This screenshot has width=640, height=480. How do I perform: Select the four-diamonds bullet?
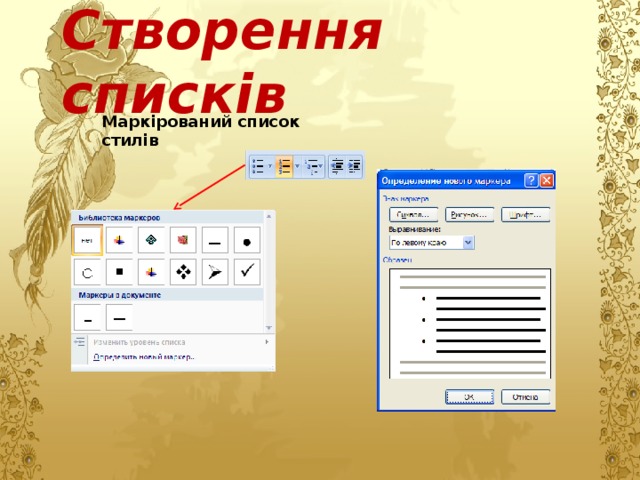coord(183,272)
